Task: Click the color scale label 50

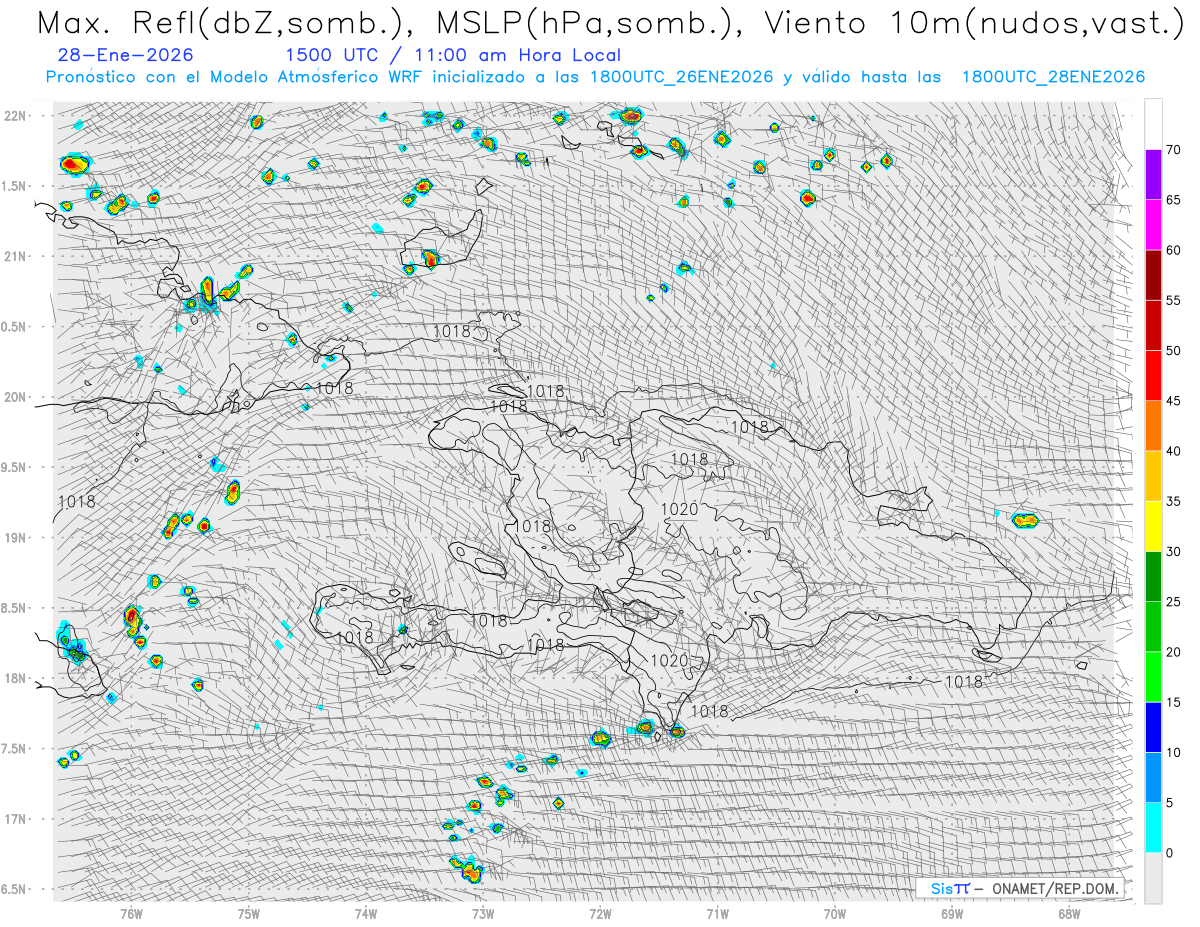Action: [x=1173, y=351]
